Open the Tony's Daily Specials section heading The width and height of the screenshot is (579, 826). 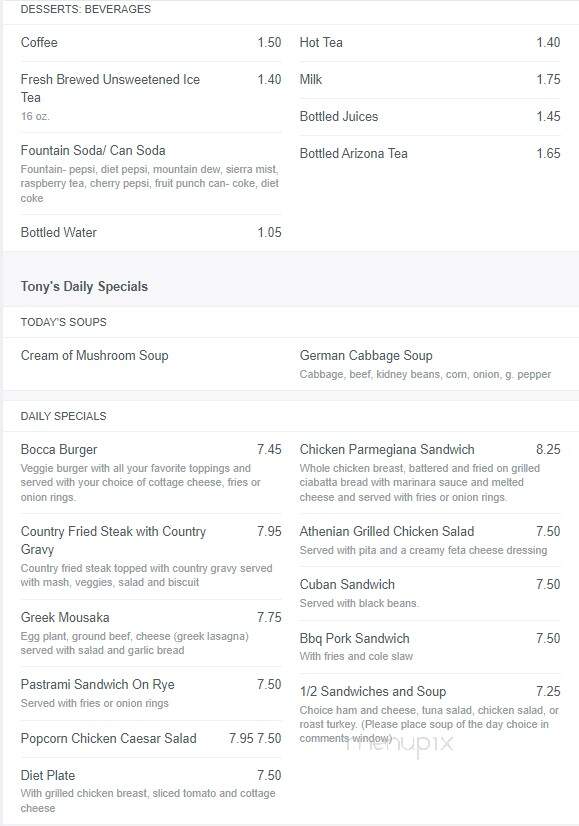click(84, 287)
